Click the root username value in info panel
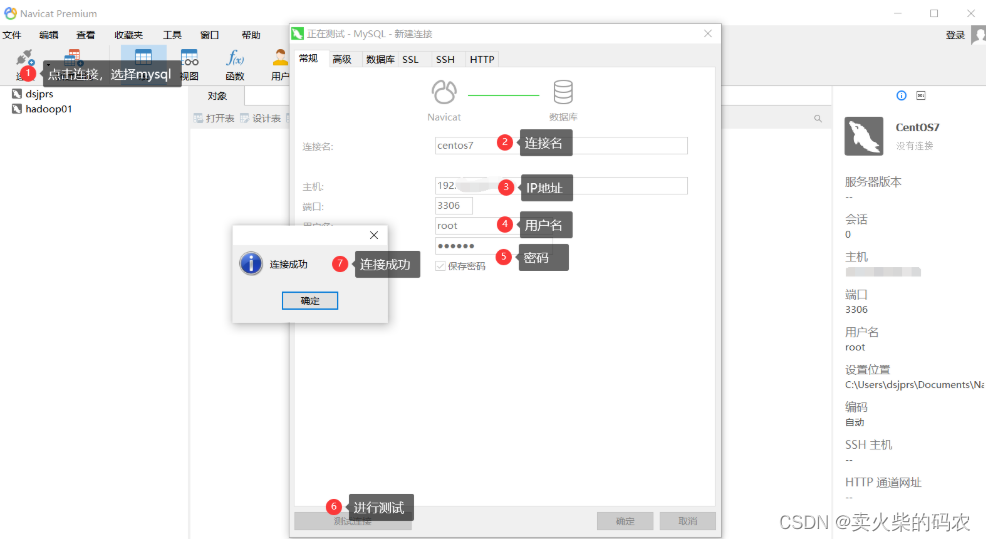 pyautogui.click(x=855, y=347)
